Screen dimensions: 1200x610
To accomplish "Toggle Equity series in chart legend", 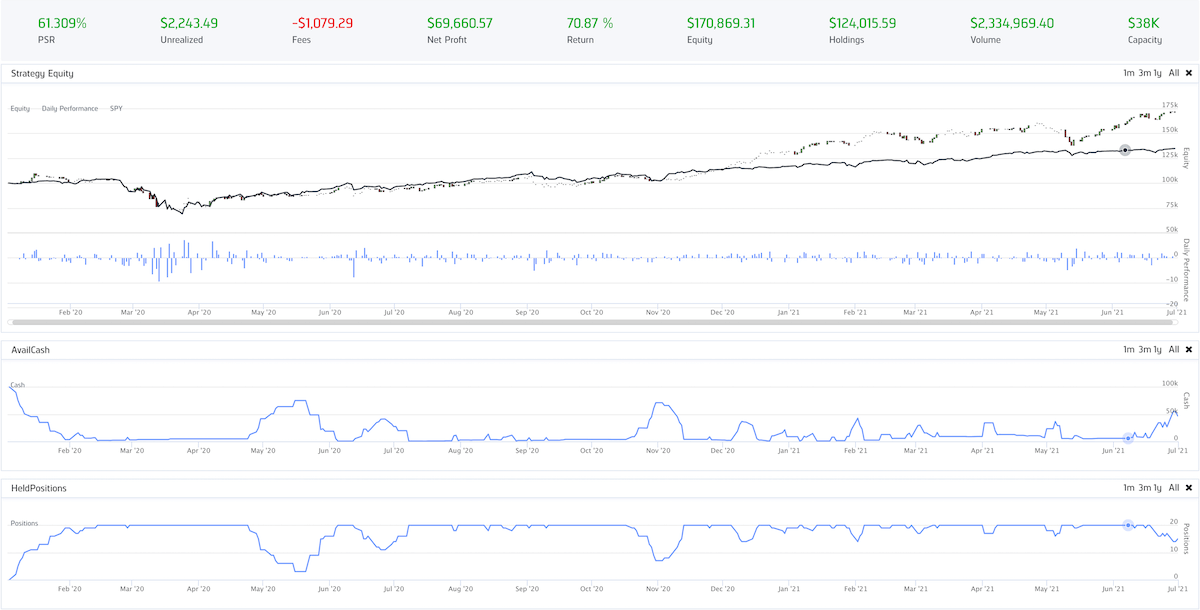I will 20,108.
